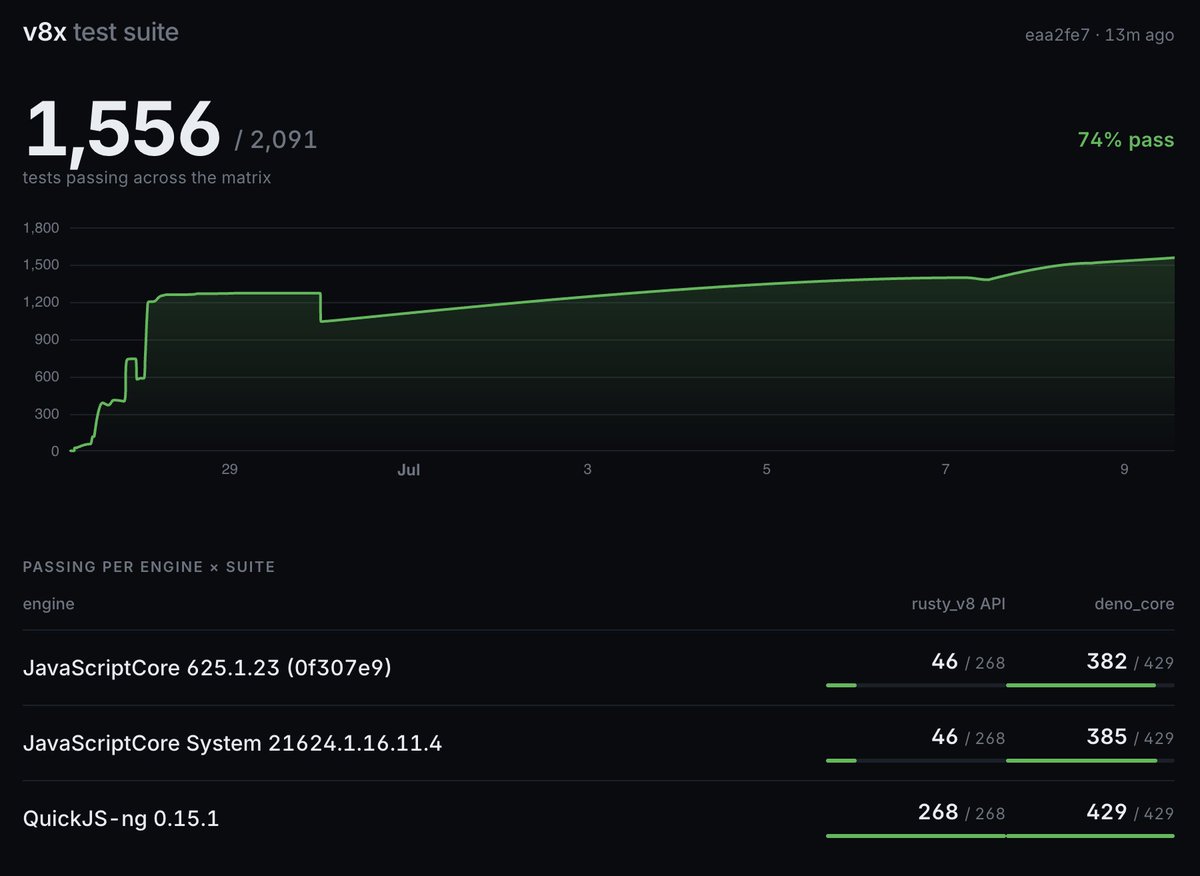Click the 'PASSING PER ENGINE × SUITE' heading
1200x876 pixels.
149,567
